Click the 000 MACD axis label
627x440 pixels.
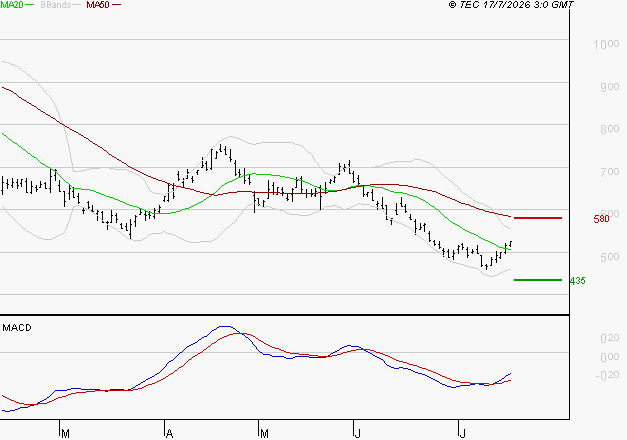point(610,357)
